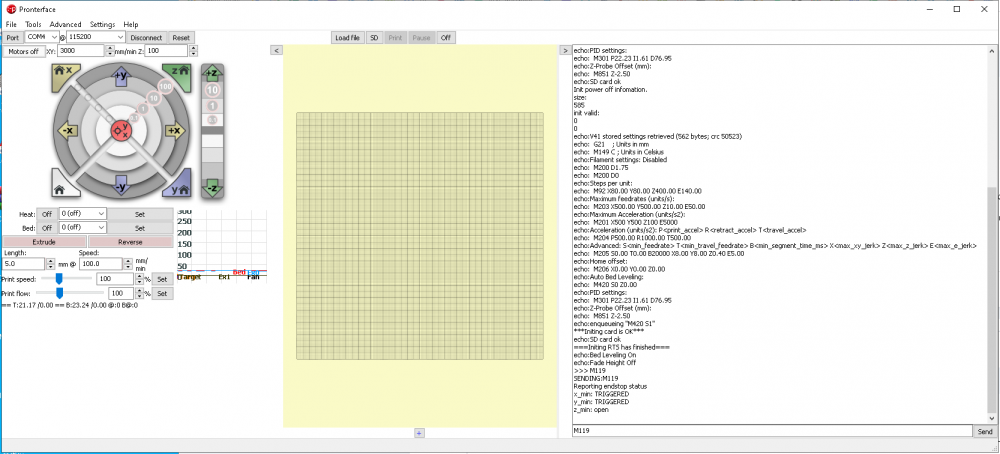
Task: Toggle the Bed Off button
Action: tap(47, 228)
